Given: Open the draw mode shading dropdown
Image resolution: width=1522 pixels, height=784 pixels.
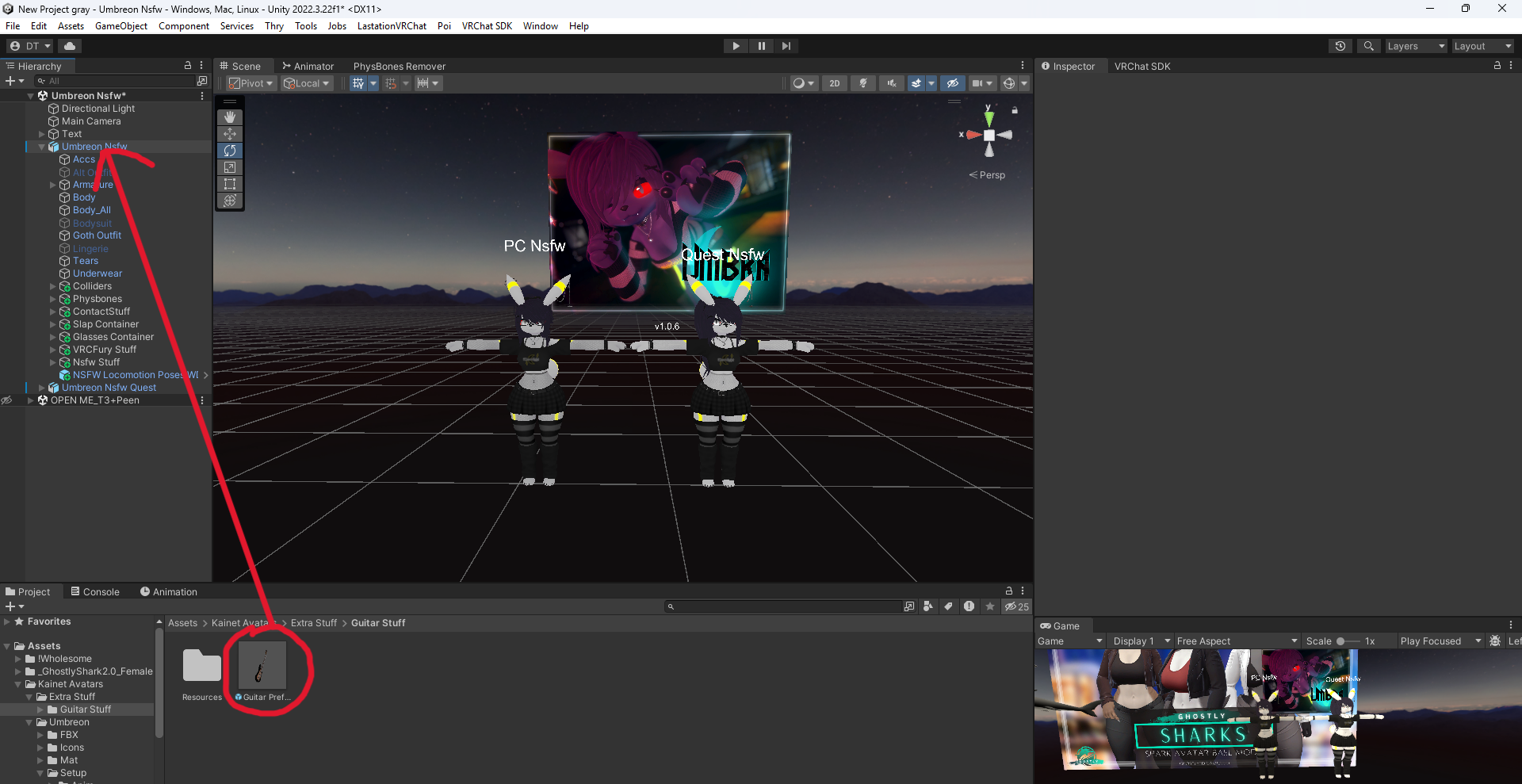Looking at the screenshot, I should coord(804,83).
